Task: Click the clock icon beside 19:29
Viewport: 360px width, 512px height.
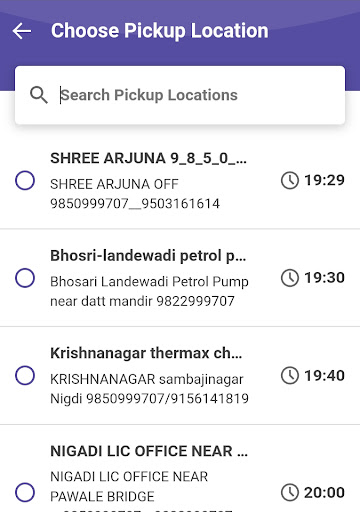Action: pos(290,180)
